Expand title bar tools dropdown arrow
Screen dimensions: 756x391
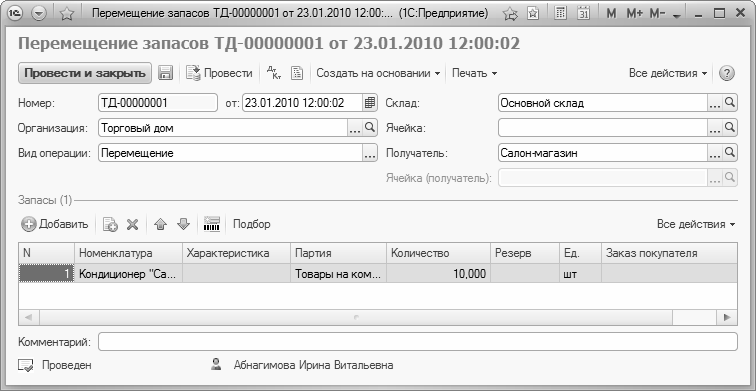point(676,15)
